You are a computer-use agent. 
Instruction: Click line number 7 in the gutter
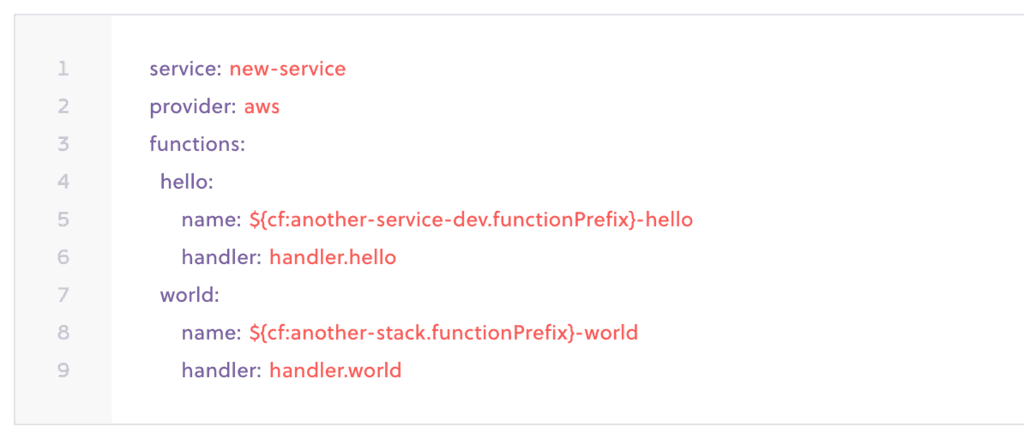[x=63, y=295]
